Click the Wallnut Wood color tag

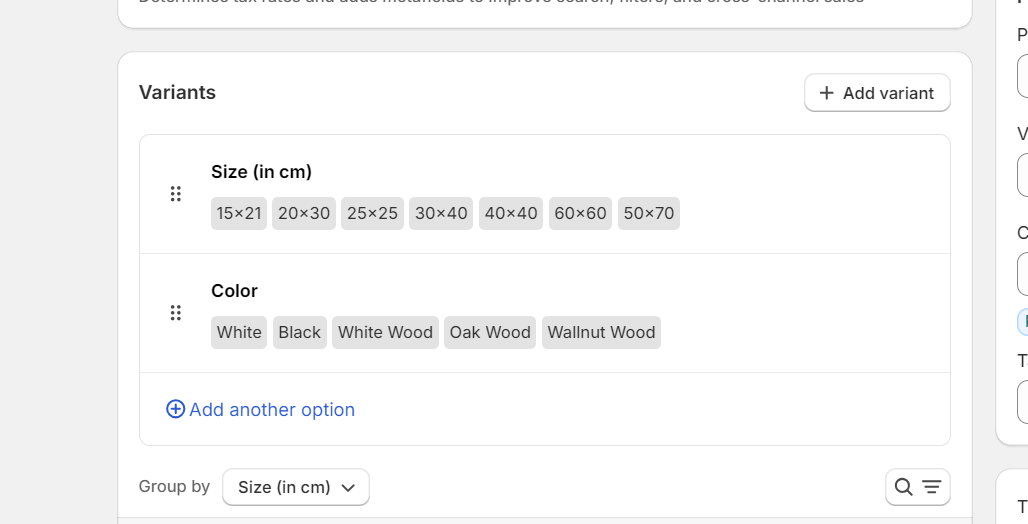point(601,332)
